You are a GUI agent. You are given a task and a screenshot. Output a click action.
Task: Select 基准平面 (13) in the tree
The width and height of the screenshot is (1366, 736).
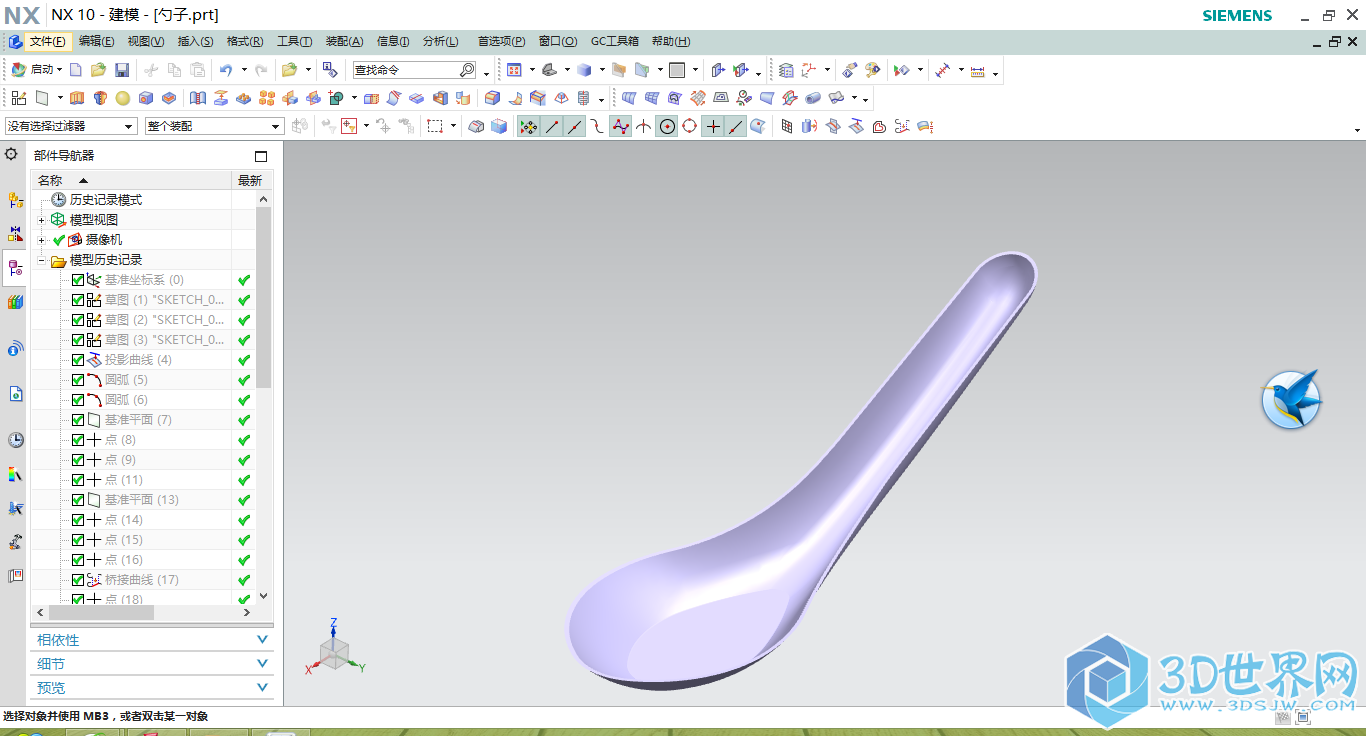[x=141, y=500]
